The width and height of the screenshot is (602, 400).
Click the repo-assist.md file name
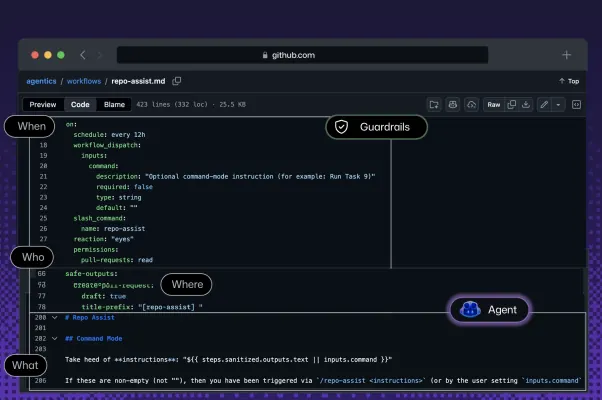[x=138, y=81]
